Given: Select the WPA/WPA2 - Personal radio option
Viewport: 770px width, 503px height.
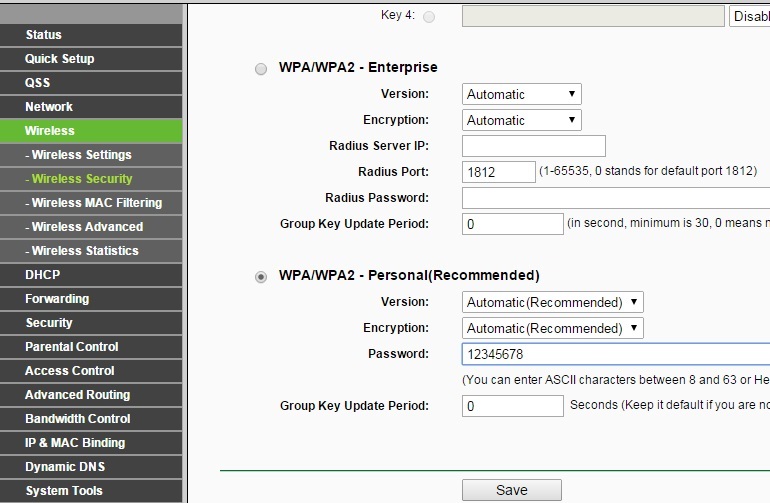Looking at the screenshot, I should [x=261, y=276].
